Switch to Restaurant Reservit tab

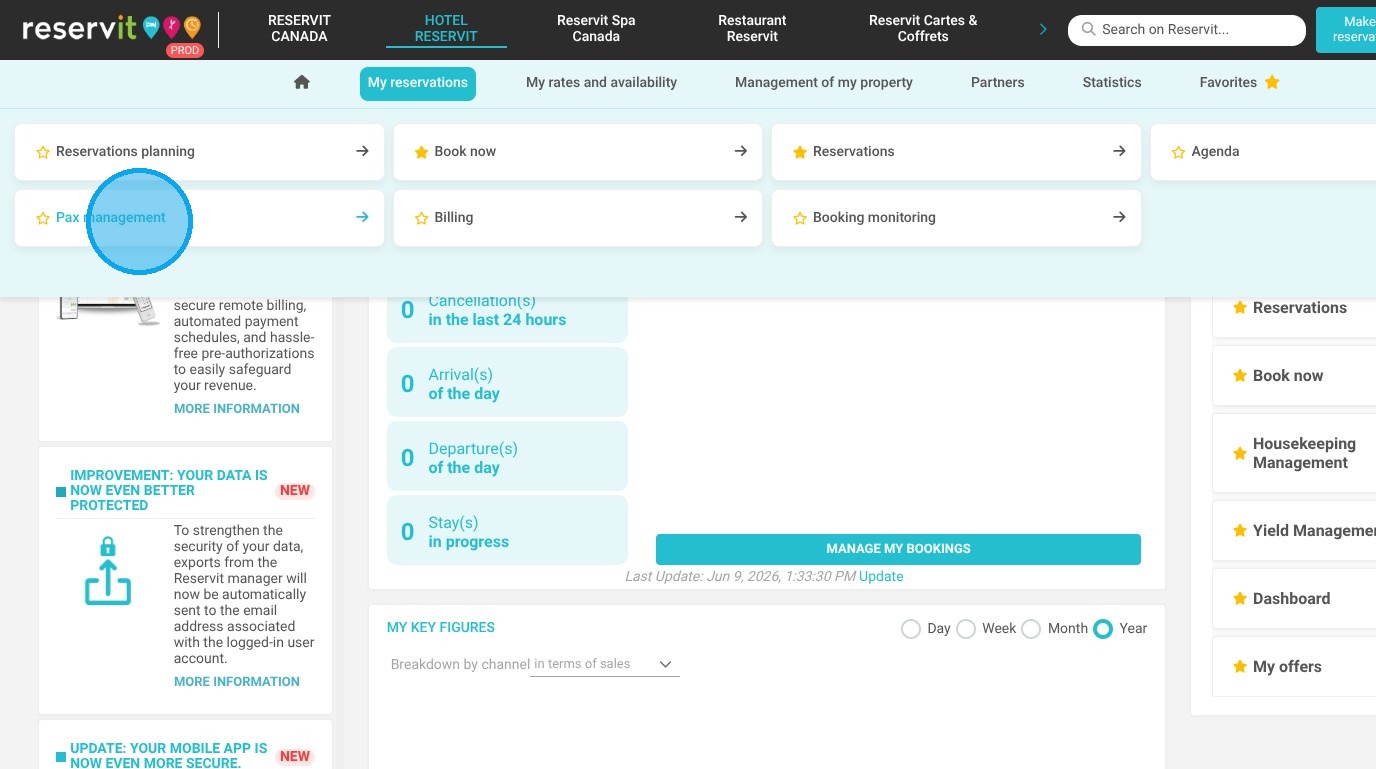[752, 28]
